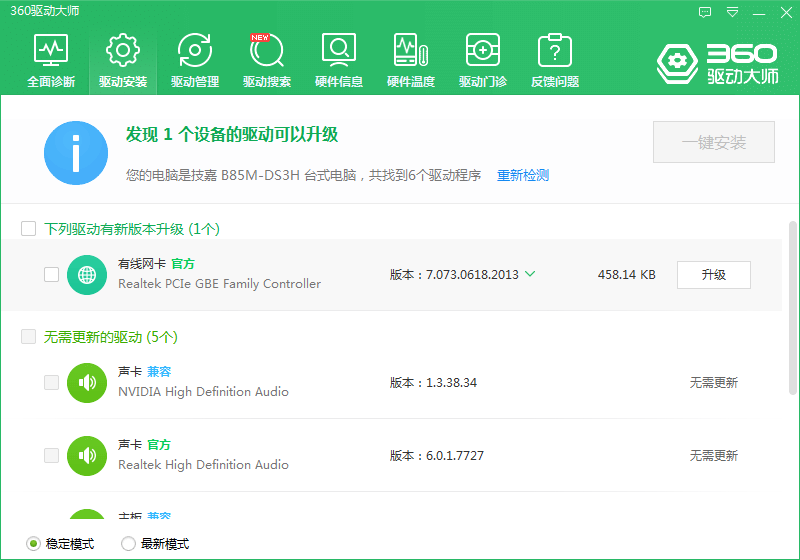800x560 pixels.
Task: Select the 最新模式 radio button
Action: 128,544
